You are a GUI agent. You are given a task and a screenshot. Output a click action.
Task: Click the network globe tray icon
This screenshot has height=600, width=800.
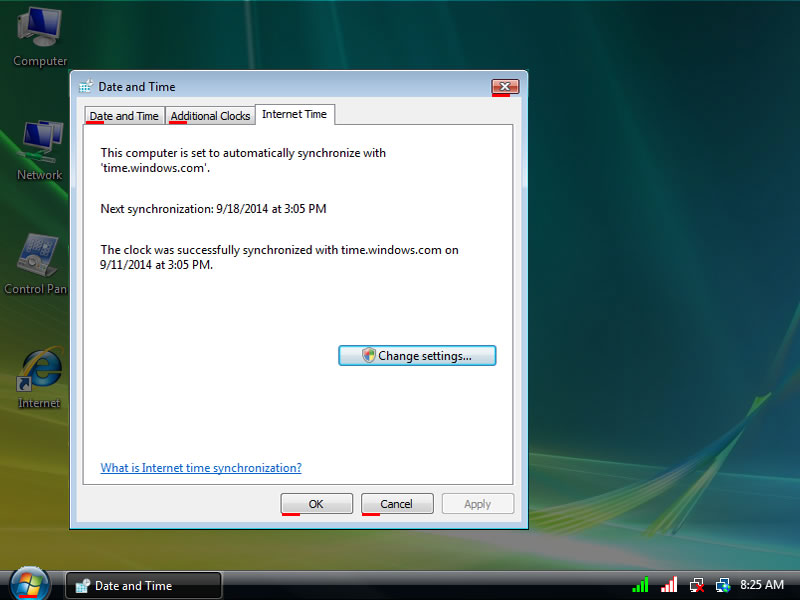coord(723,585)
